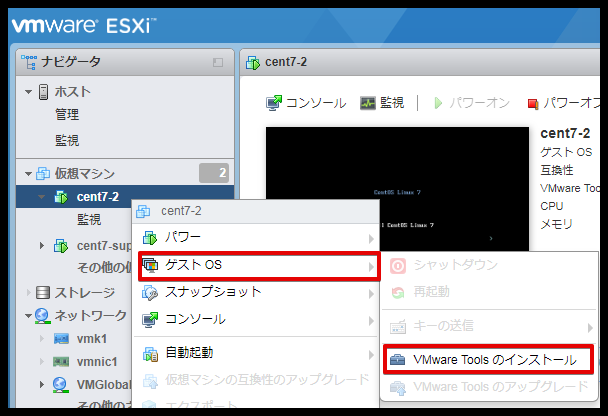Collapse the 仮想マシン tree node
The height and width of the screenshot is (416, 608).
pyautogui.click(x=28, y=174)
